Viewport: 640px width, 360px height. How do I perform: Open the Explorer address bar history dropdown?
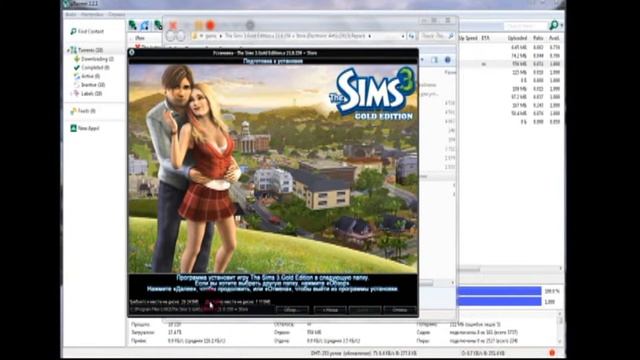403,36
